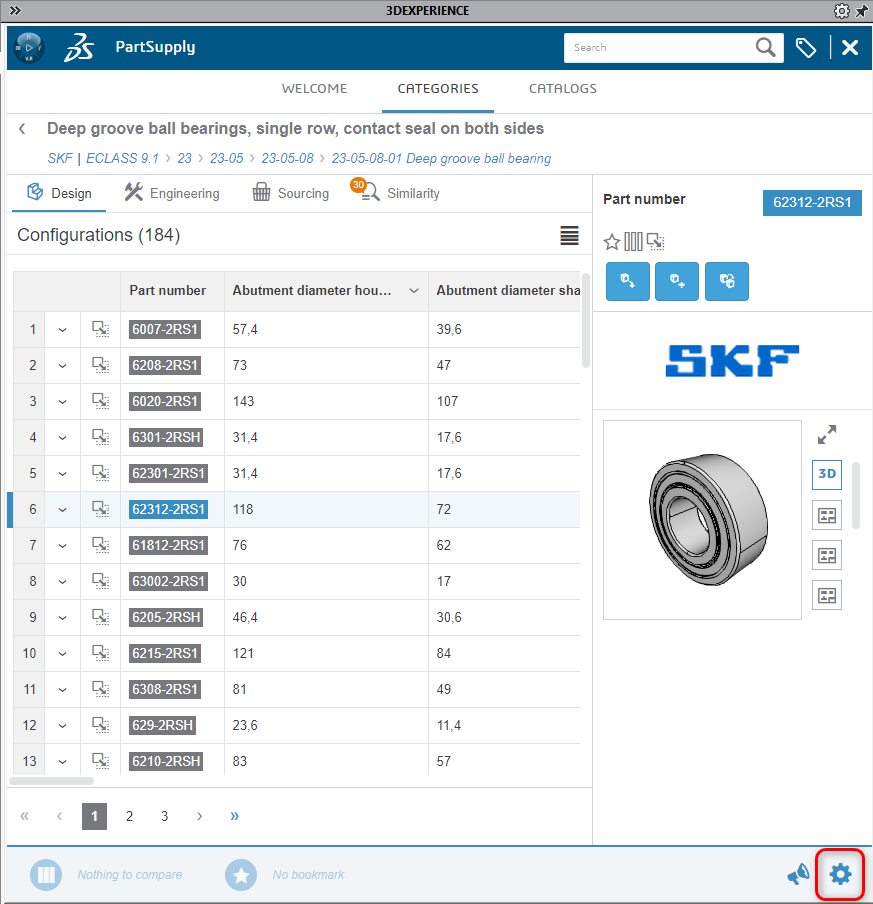Click the bearing 3D preview thumbnail
The width and height of the screenshot is (873, 904).
(702, 520)
